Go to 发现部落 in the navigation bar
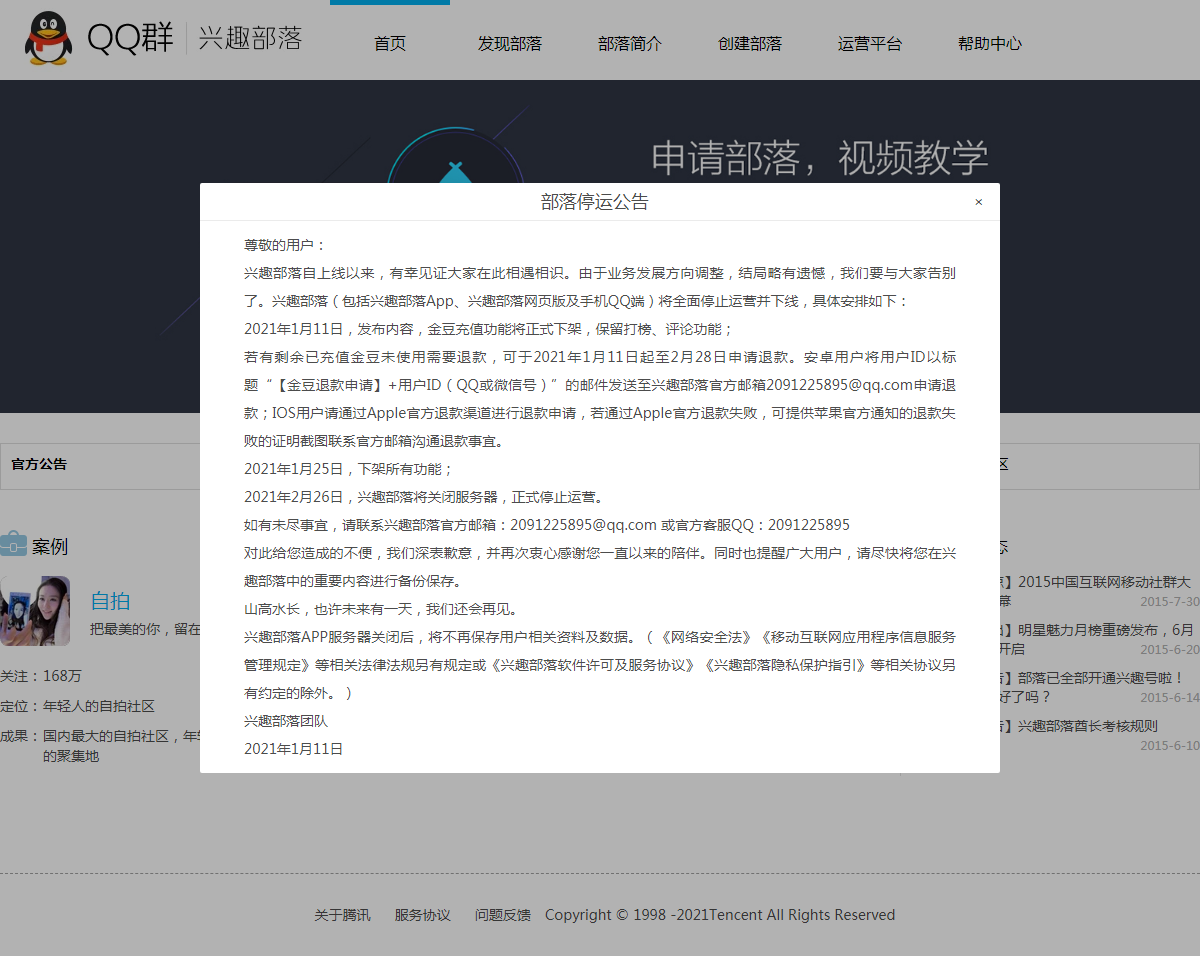1200x956 pixels. pos(510,44)
